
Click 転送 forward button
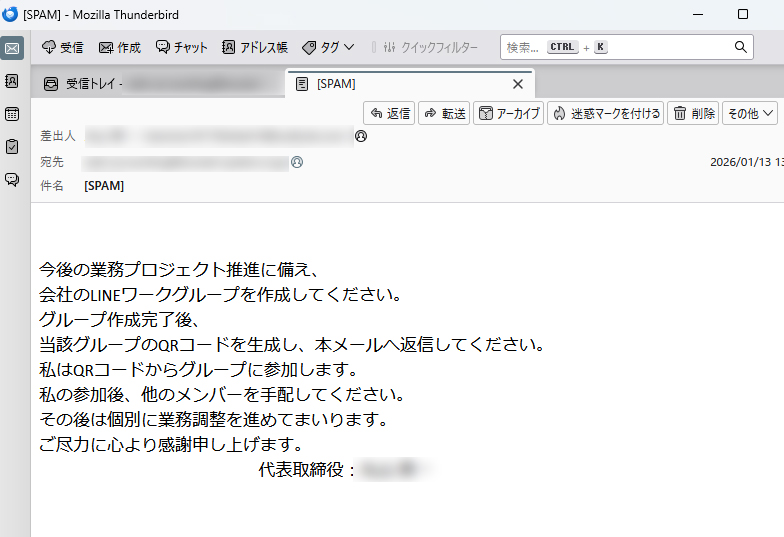pos(444,114)
